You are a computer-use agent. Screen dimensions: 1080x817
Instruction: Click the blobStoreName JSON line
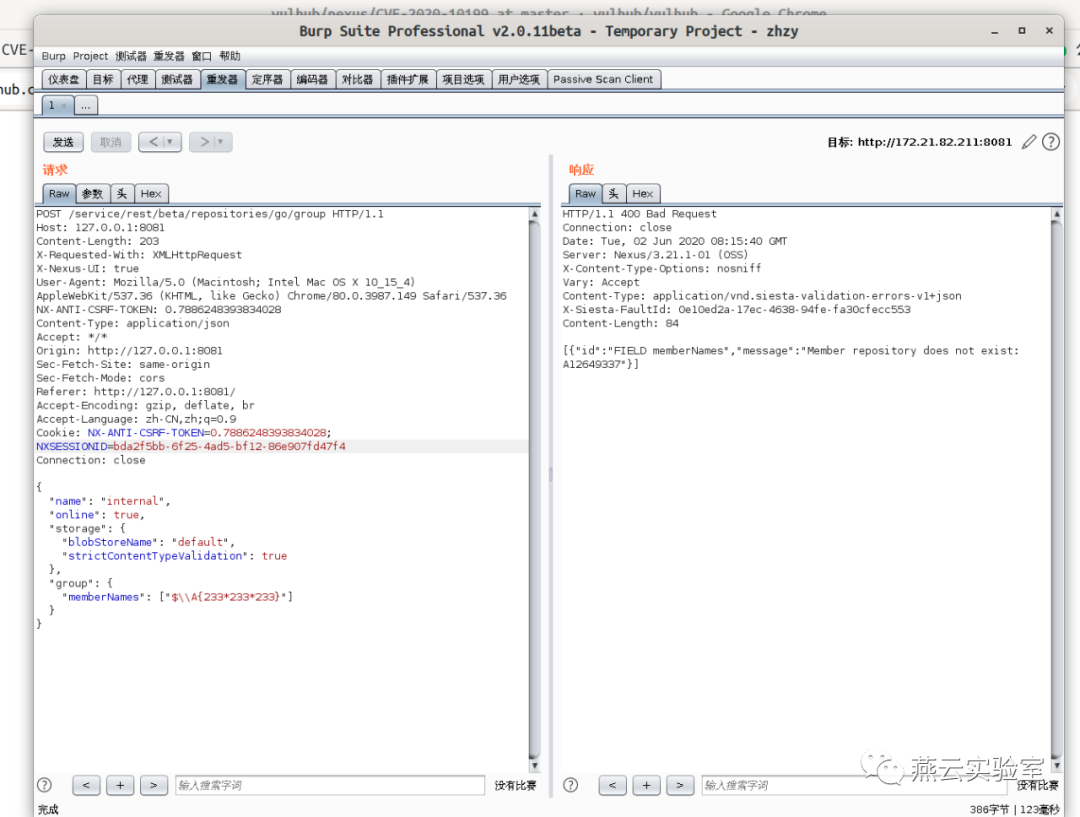[148, 542]
